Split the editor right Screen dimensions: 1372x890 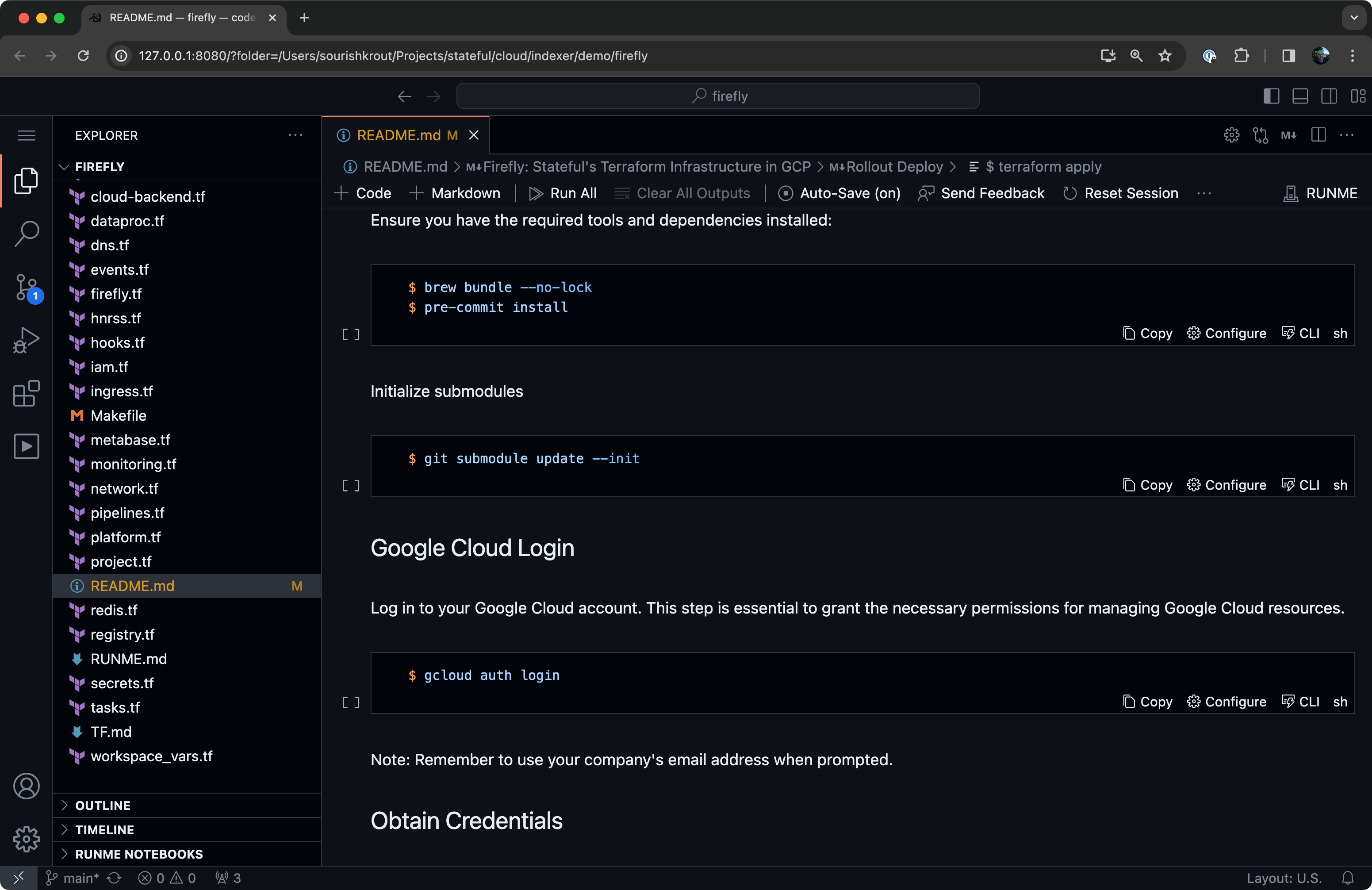click(x=1318, y=135)
